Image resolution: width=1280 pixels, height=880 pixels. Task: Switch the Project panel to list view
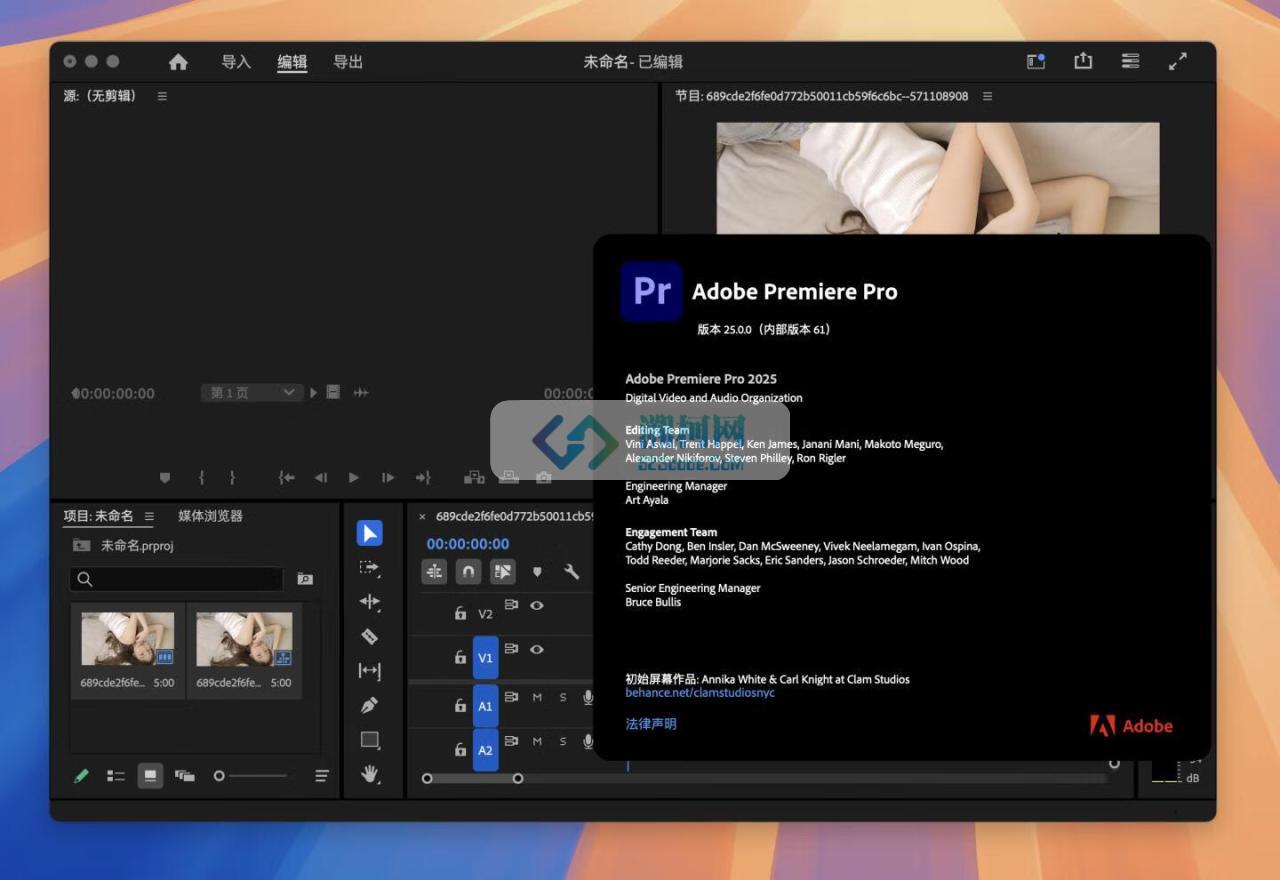pos(116,775)
